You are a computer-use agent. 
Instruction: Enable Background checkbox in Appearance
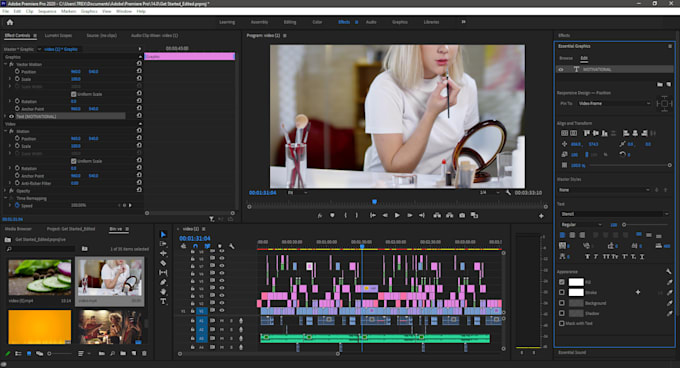point(562,303)
